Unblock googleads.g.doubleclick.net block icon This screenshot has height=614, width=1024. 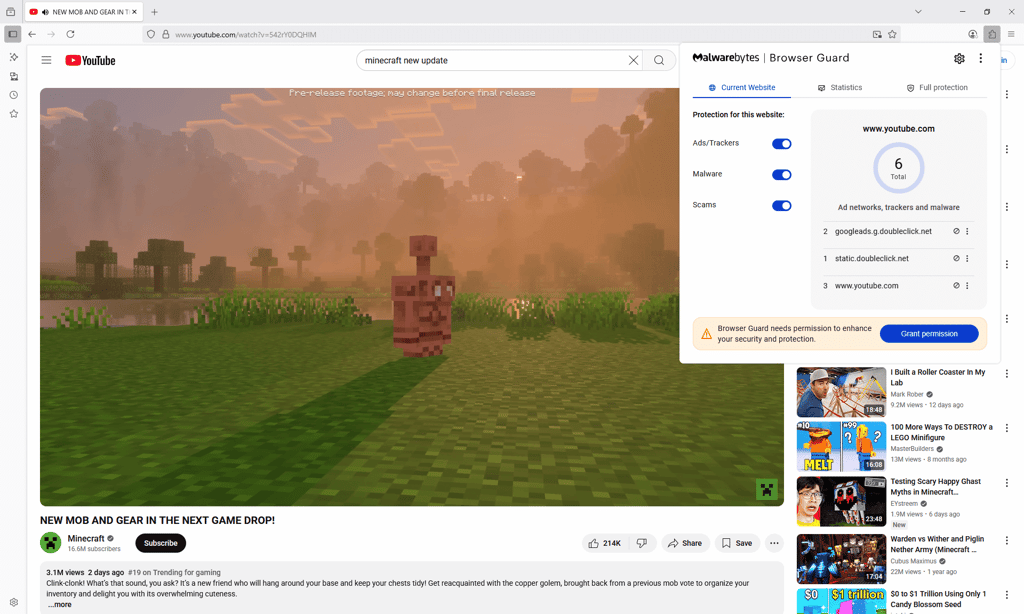pyautogui.click(x=956, y=231)
